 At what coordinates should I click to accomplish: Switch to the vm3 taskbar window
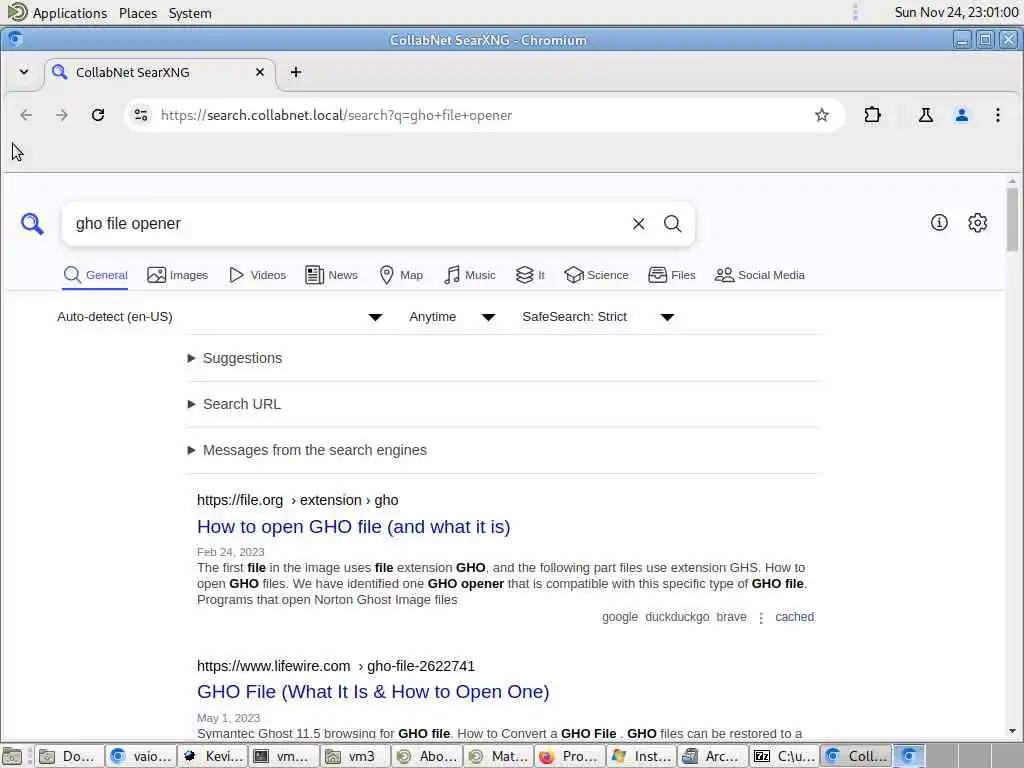click(x=355, y=756)
